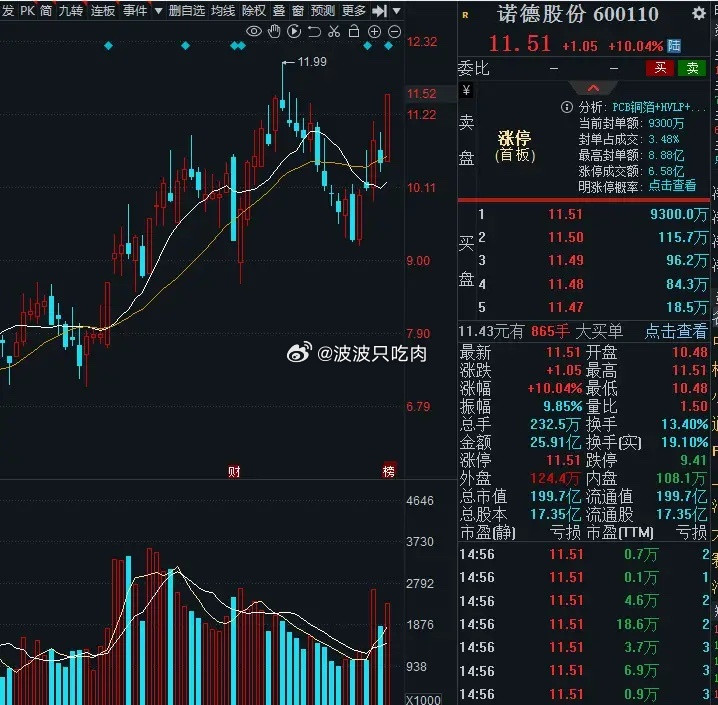Open the PK comparison tab
The width and height of the screenshot is (718, 705).
click(x=27, y=10)
